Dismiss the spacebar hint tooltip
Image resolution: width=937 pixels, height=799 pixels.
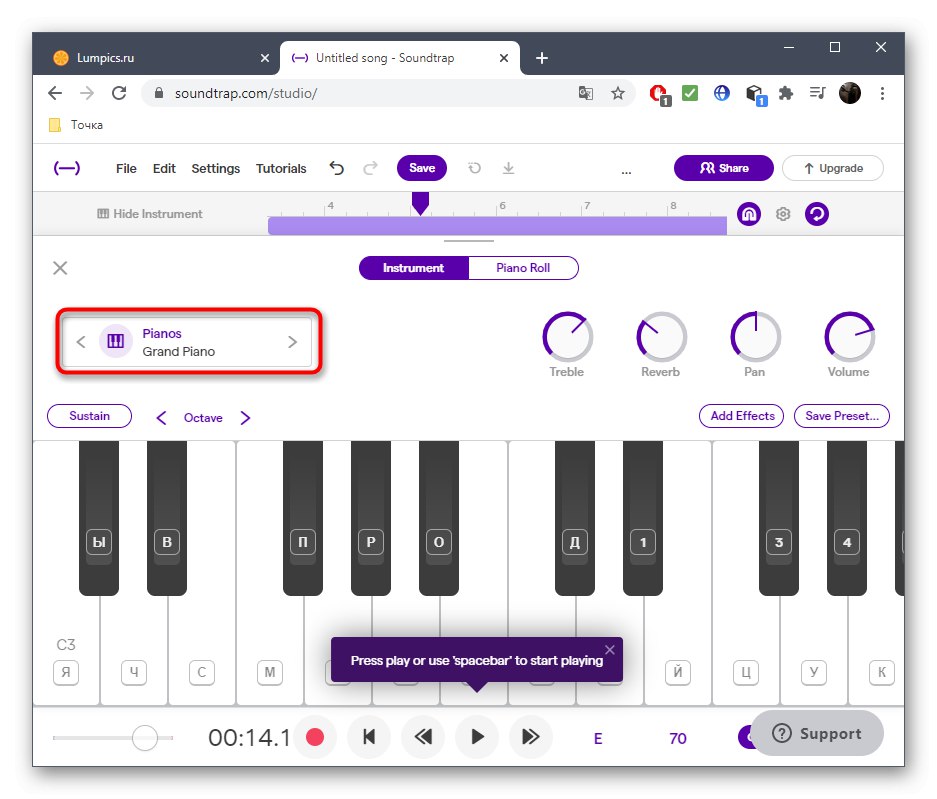[x=610, y=650]
